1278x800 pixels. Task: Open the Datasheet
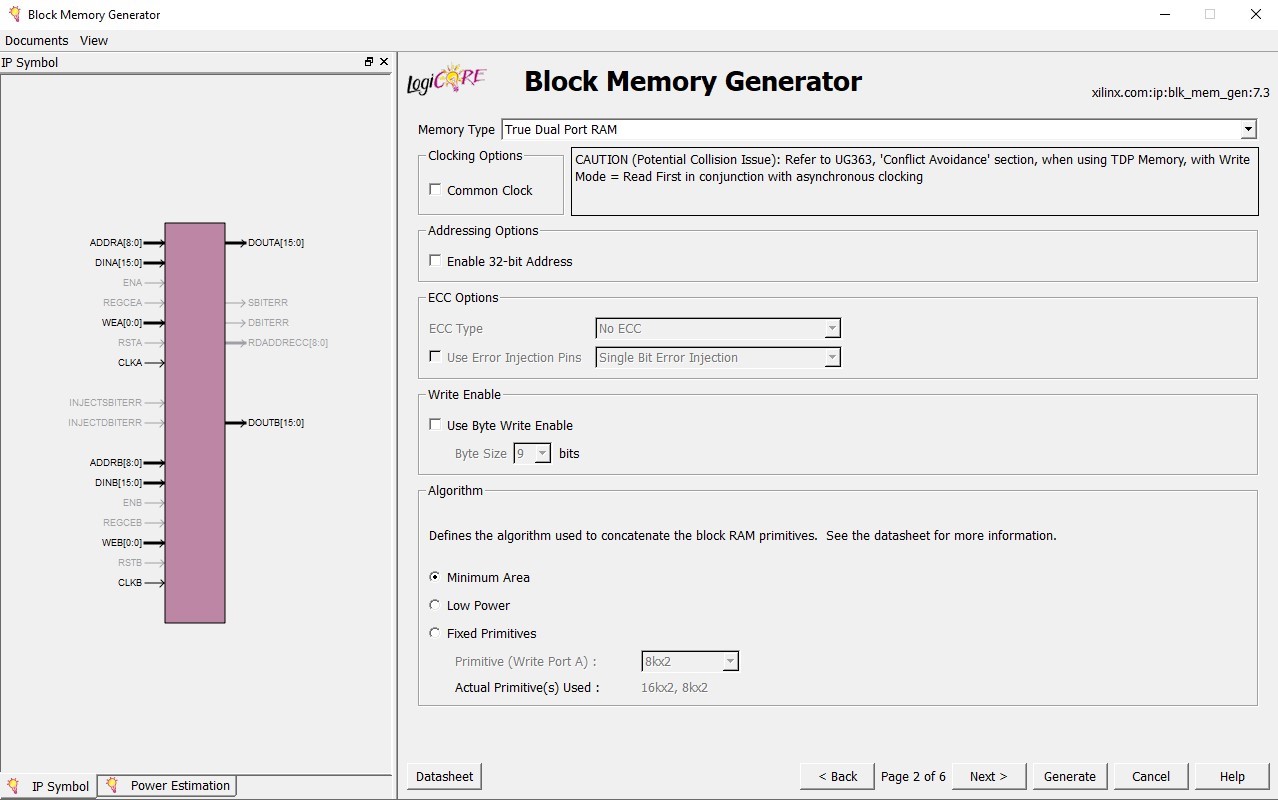pyautogui.click(x=445, y=776)
